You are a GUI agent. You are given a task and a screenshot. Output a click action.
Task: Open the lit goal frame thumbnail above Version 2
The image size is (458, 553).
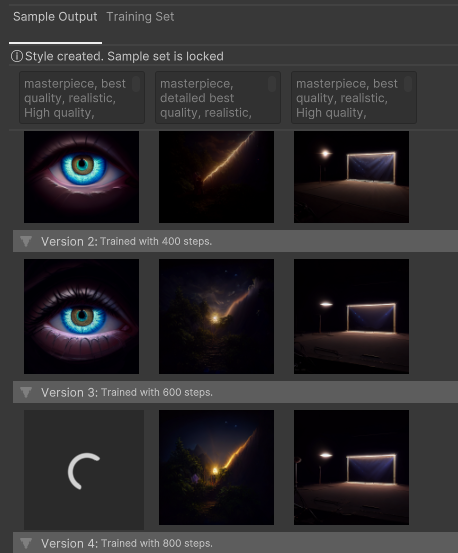pos(352,177)
